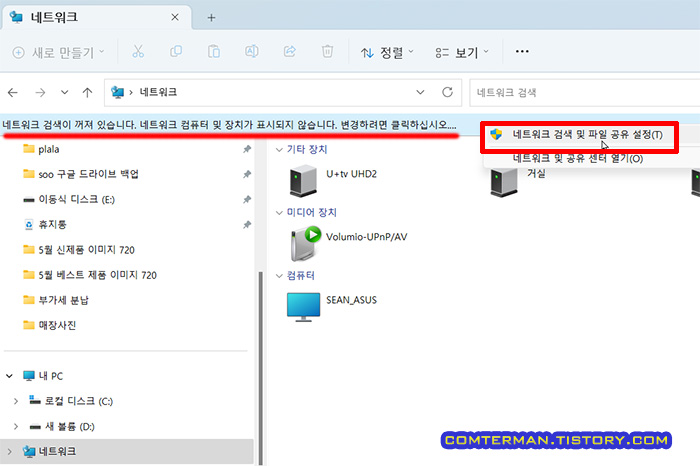
Task: Click the network icon in address bar
Action: (x=117, y=92)
